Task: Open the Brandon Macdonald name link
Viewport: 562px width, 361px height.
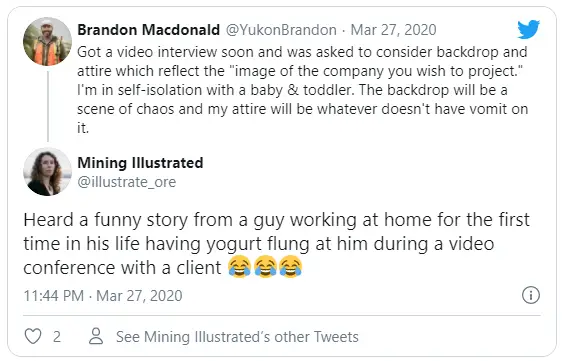Action: tap(148, 30)
